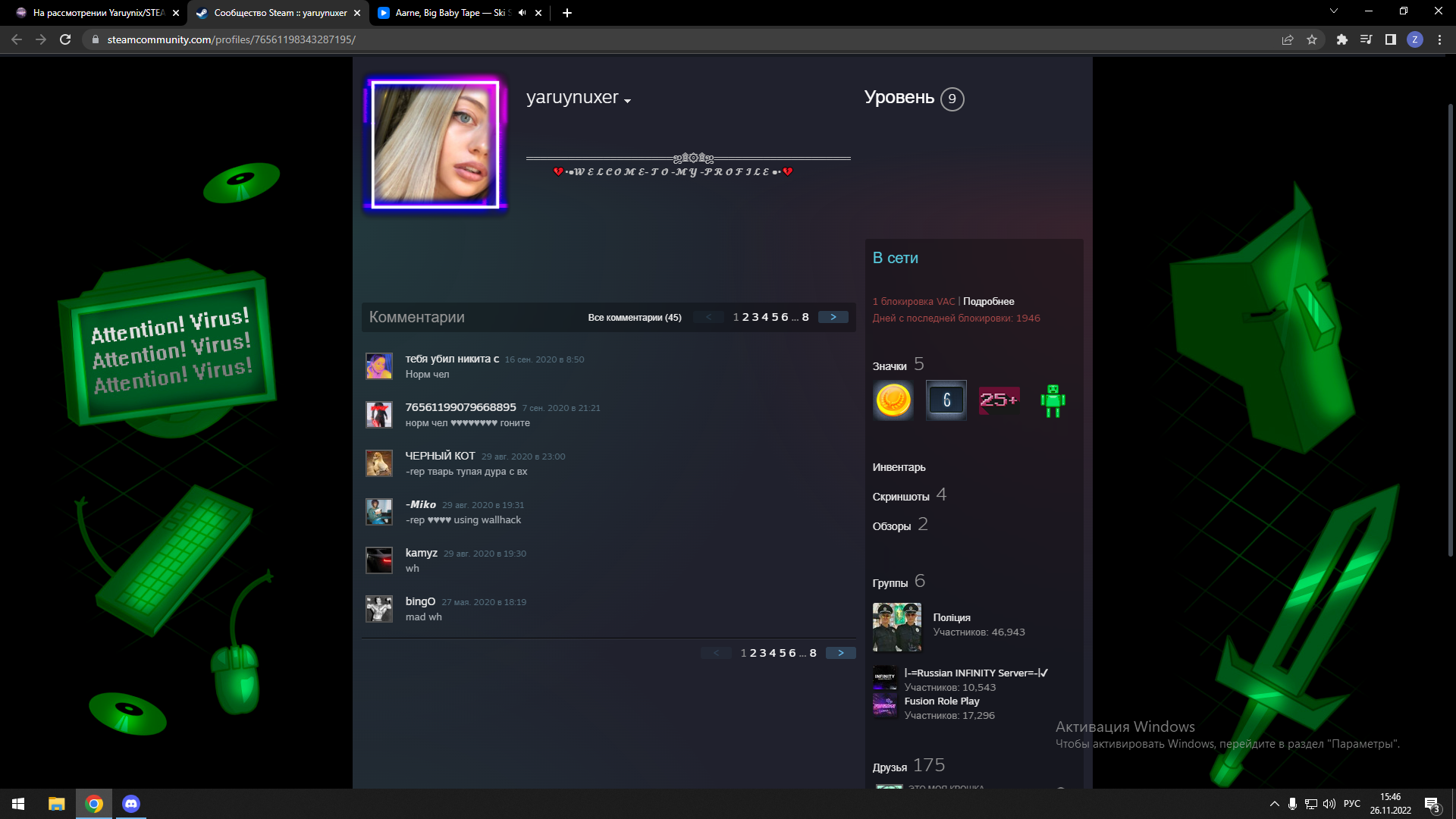This screenshot has width=1456, height=819.
Task: Show hidden system tray icons
Action: pyautogui.click(x=1274, y=804)
